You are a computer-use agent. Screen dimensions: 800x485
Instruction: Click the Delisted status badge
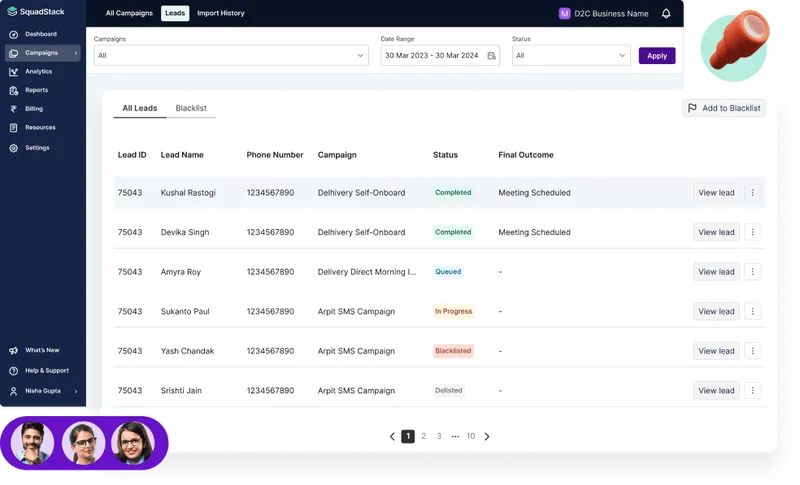448,391
